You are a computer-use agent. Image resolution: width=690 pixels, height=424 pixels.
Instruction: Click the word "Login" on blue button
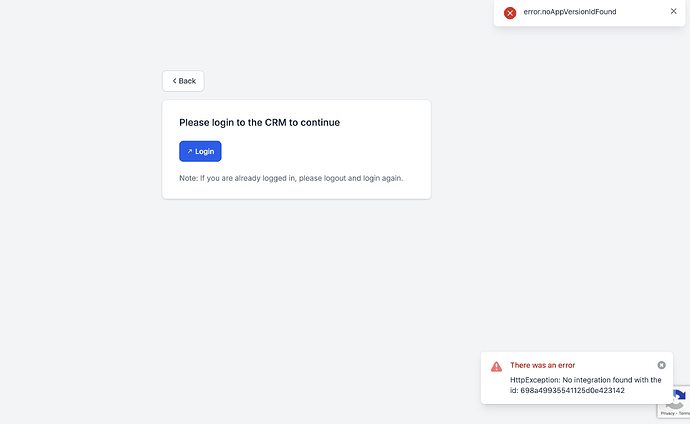tap(205, 152)
